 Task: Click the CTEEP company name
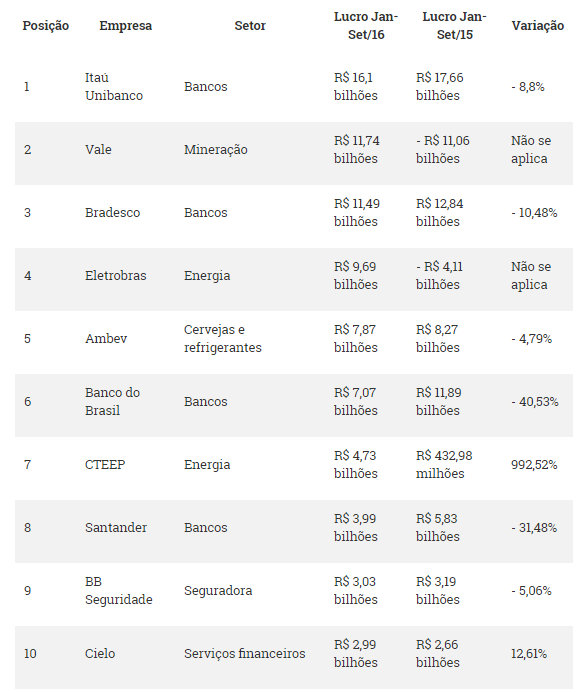pos(105,465)
